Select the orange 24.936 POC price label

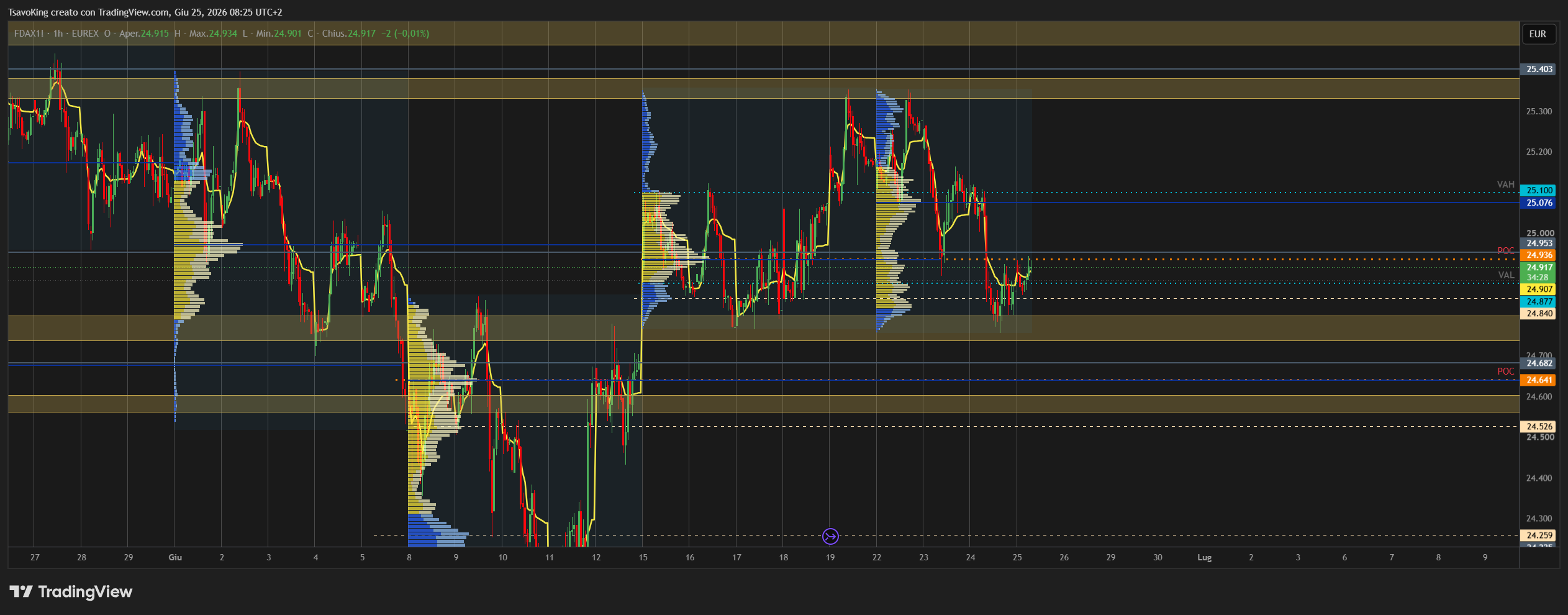(1538, 255)
